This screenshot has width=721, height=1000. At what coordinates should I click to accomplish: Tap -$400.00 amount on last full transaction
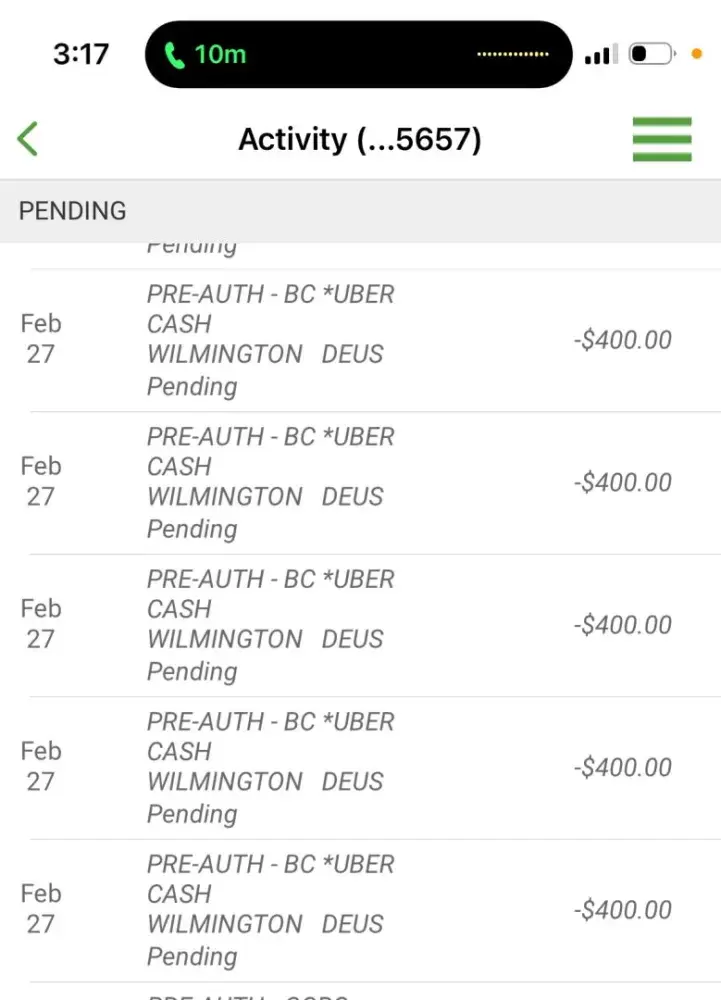[623, 910]
